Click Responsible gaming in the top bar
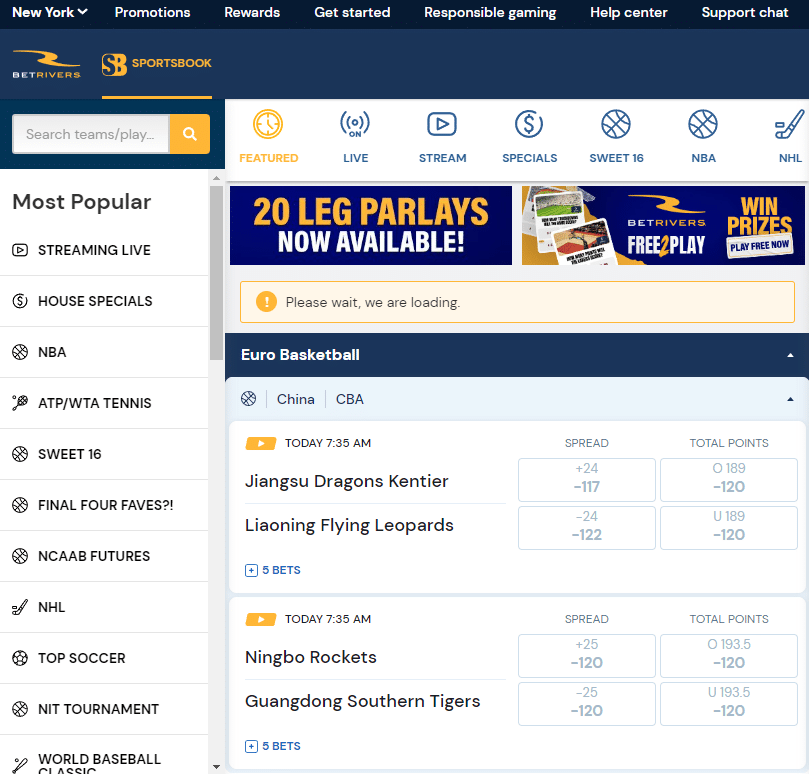The image size is (809, 774). coord(490,13)
